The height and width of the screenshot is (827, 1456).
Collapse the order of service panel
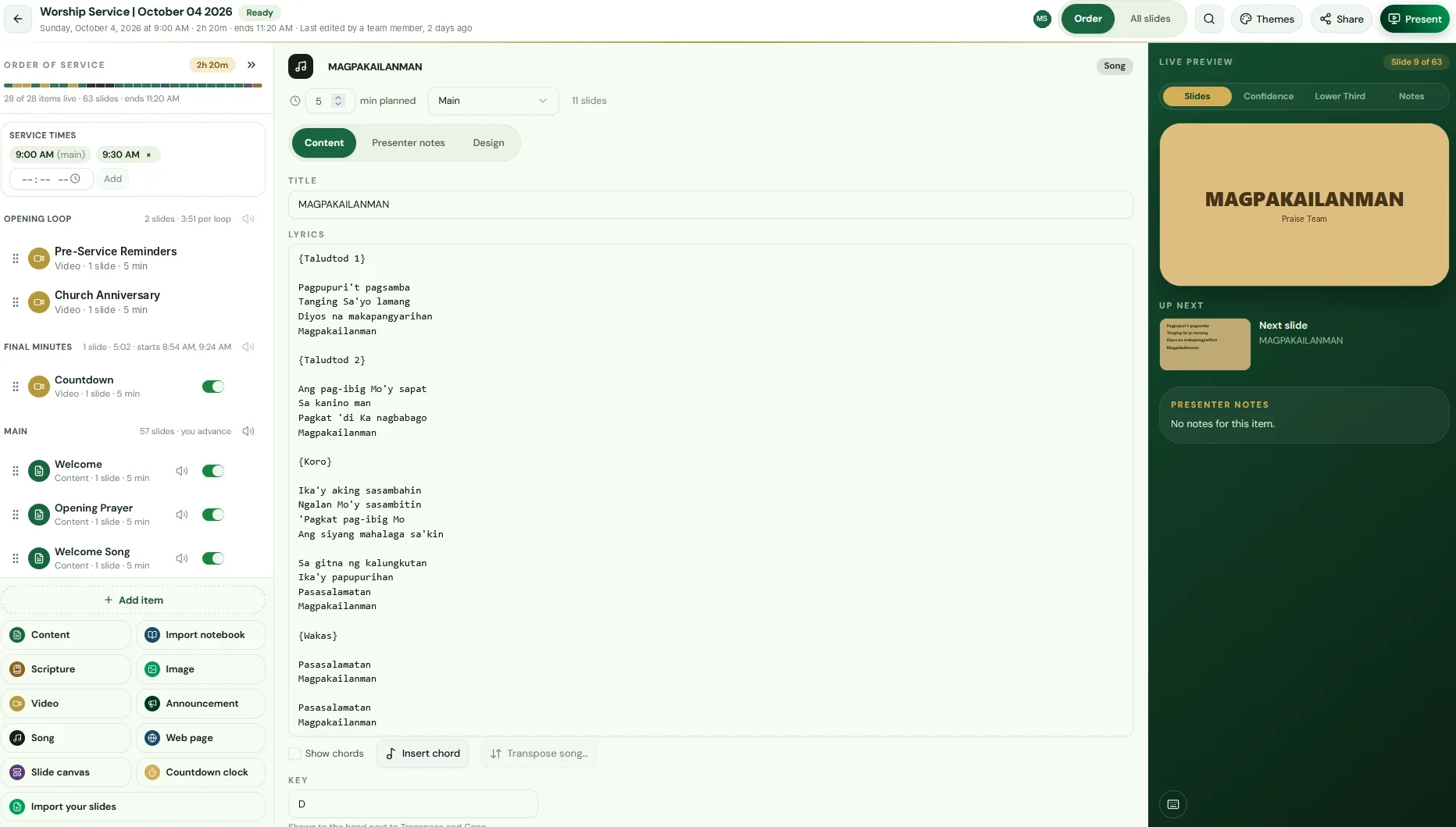pyautogui.click(x=252, y=65)
